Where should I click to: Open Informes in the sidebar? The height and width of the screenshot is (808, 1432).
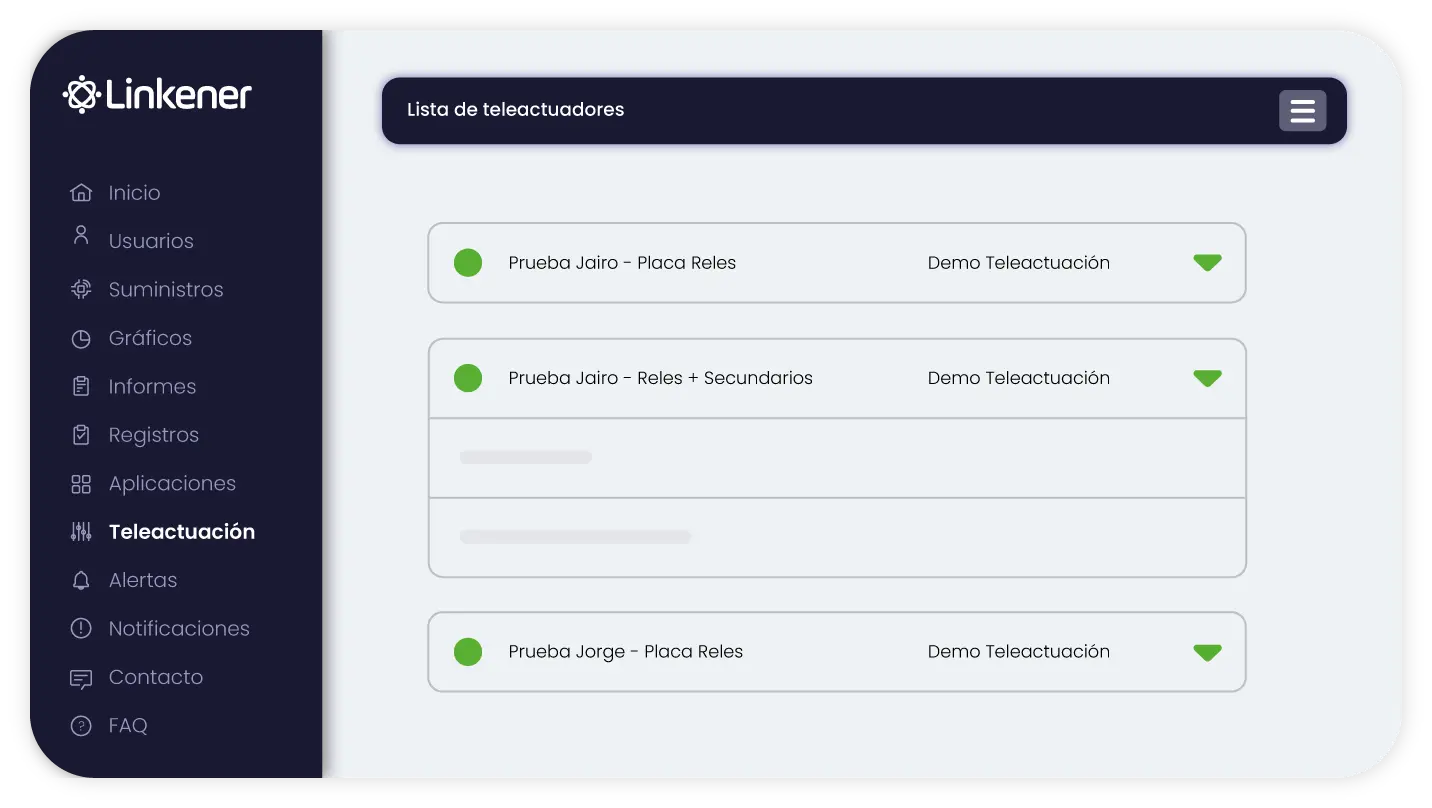click(x=152, y=387)
